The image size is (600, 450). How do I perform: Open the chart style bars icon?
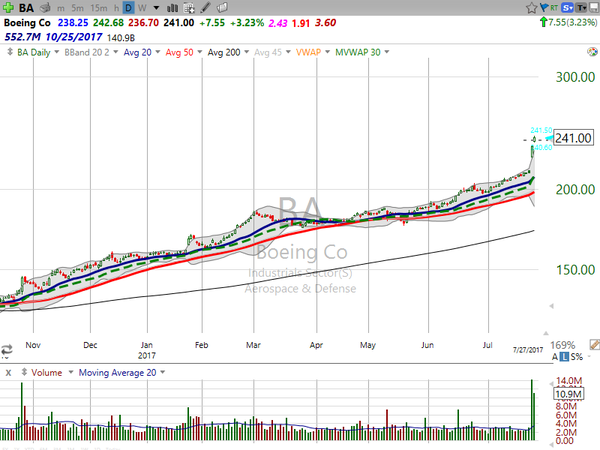[173, 7]
